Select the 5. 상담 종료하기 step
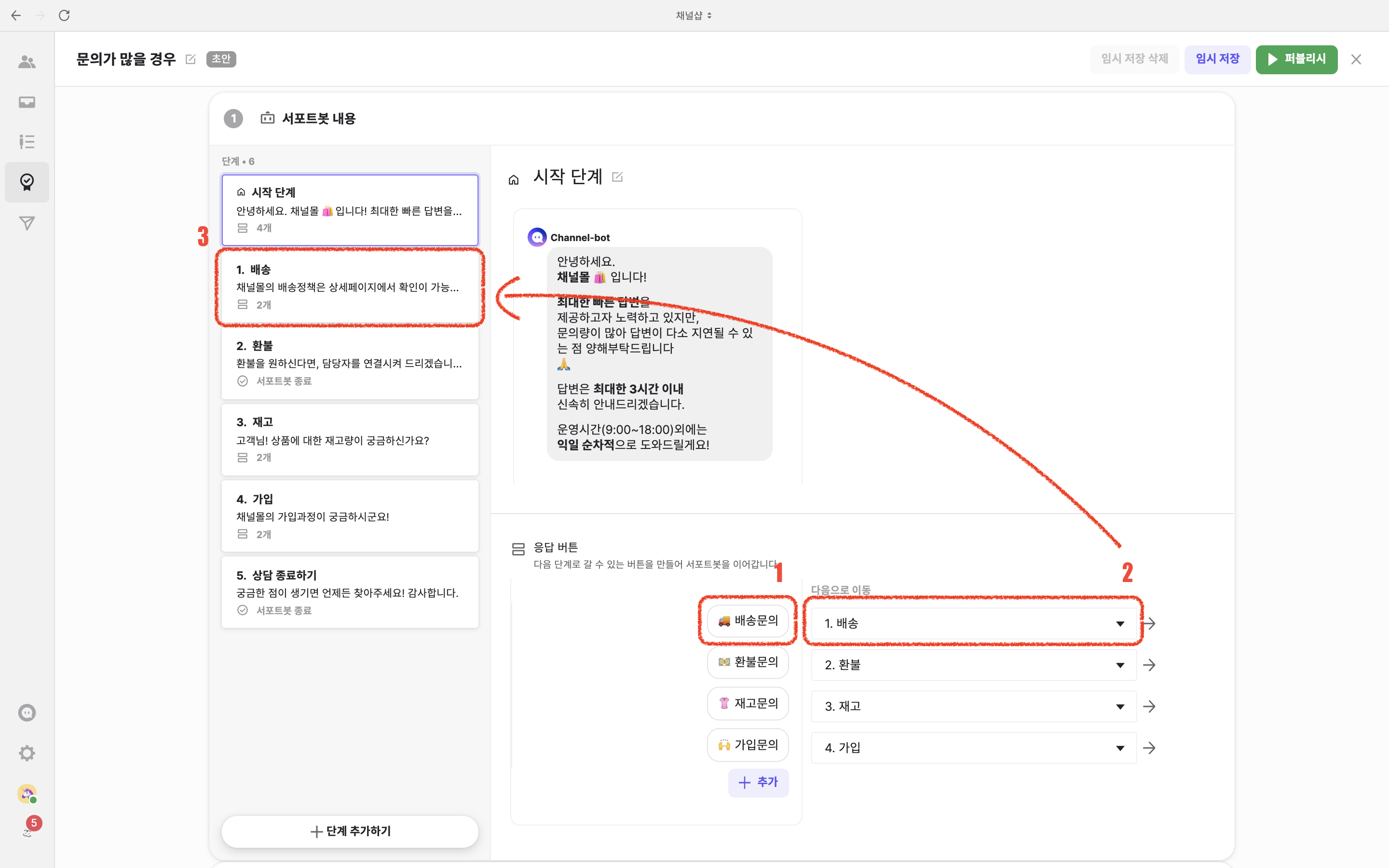The image size is (1389, 868). (350, 592)
